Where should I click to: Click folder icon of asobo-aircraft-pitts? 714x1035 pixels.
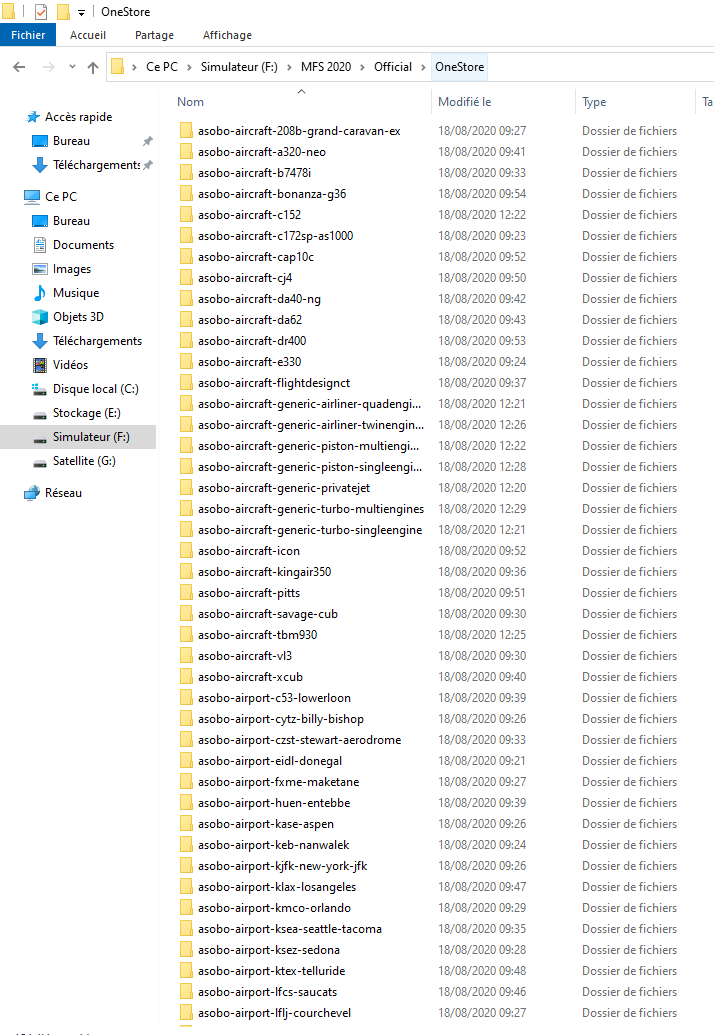[x=186, y=593]
